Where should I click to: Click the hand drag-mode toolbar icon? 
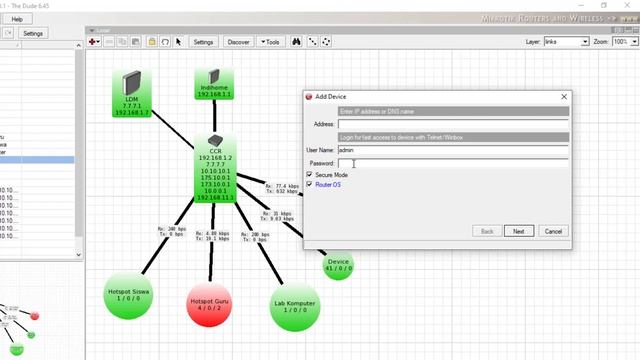click(165, 42)
